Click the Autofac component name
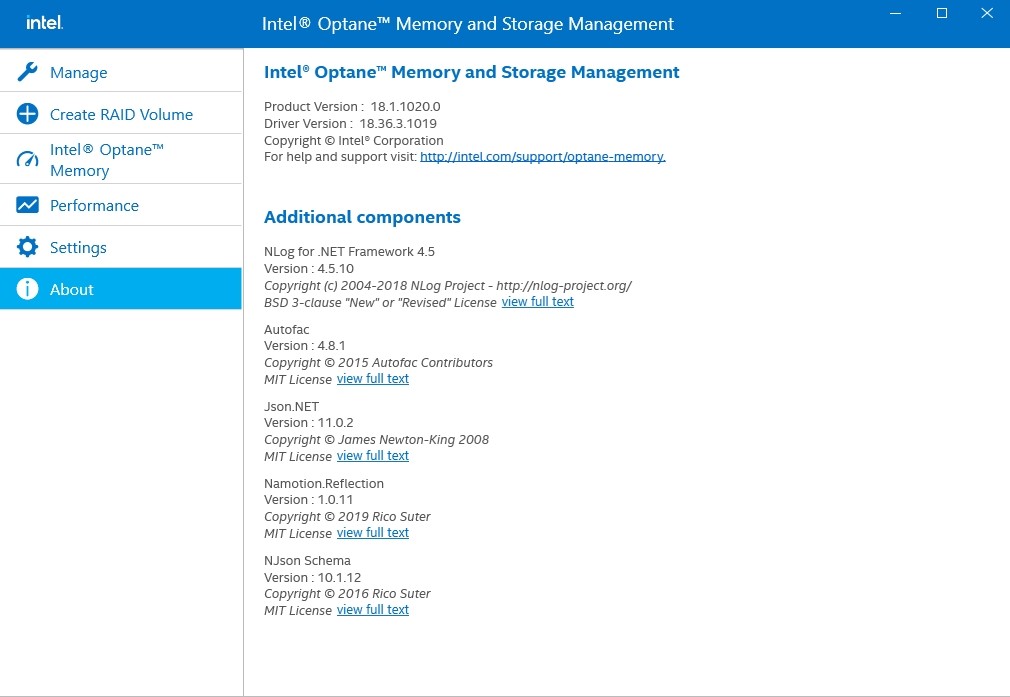The height and width of the screenshot is (697, 1010). (287, 329)
